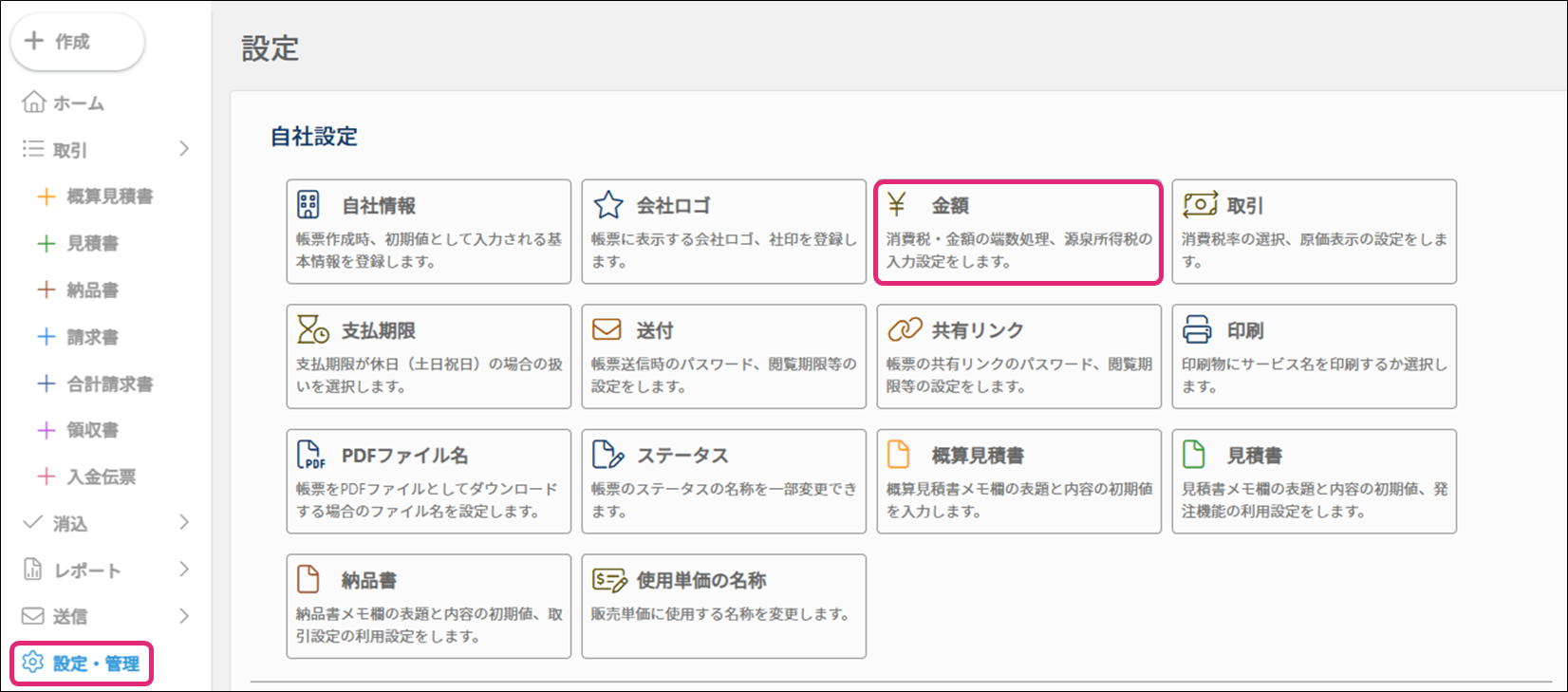Expand the レポート sidebar section chevron
1568x692 pixels.
(184, 570)
